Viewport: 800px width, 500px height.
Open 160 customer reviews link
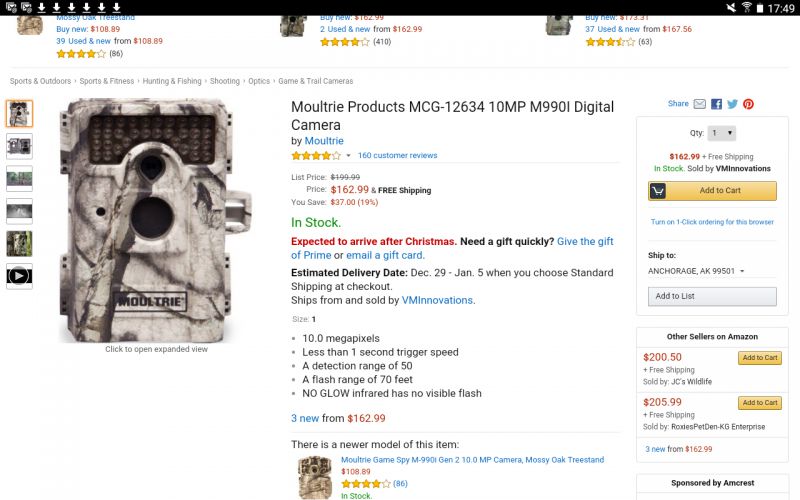pyautogui.click(x=397, y=156)
